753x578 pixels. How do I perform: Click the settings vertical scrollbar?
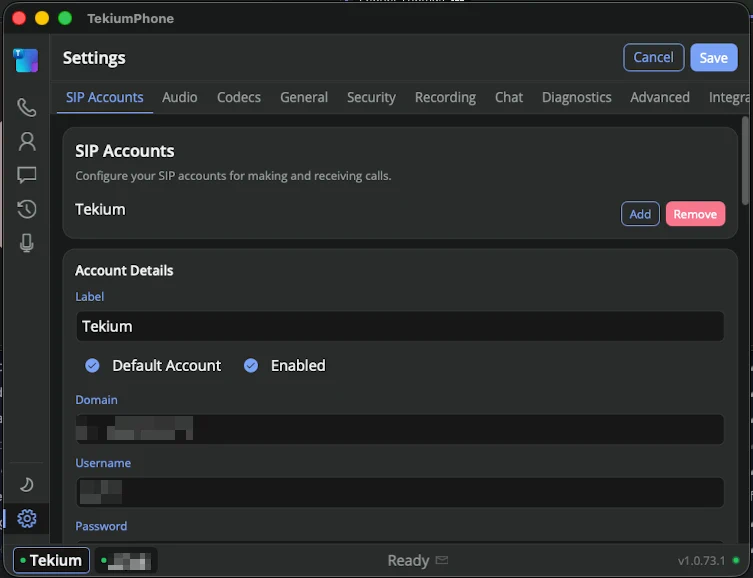tap(745, 161)
